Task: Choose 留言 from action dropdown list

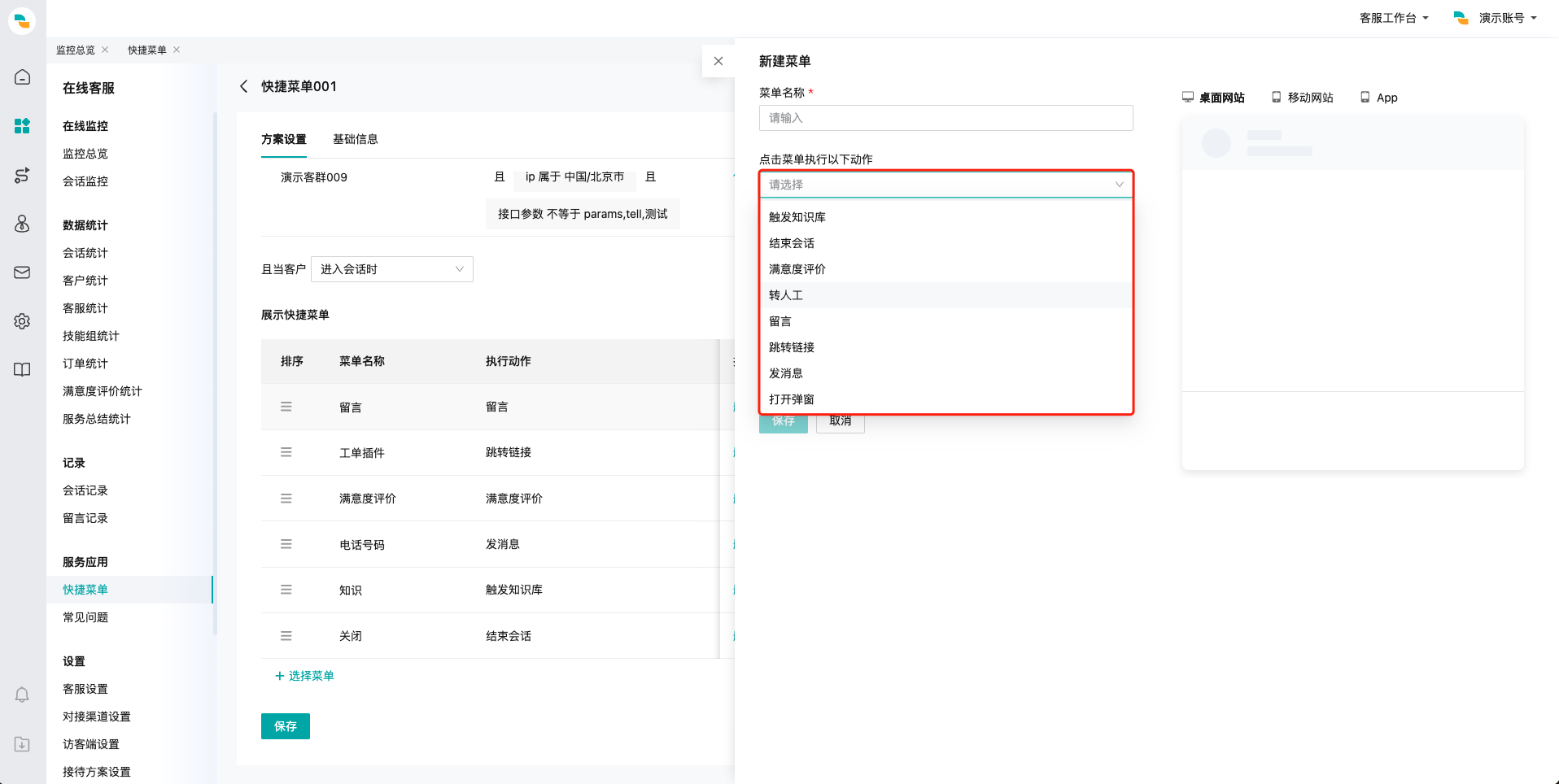Action: point(945,321)
